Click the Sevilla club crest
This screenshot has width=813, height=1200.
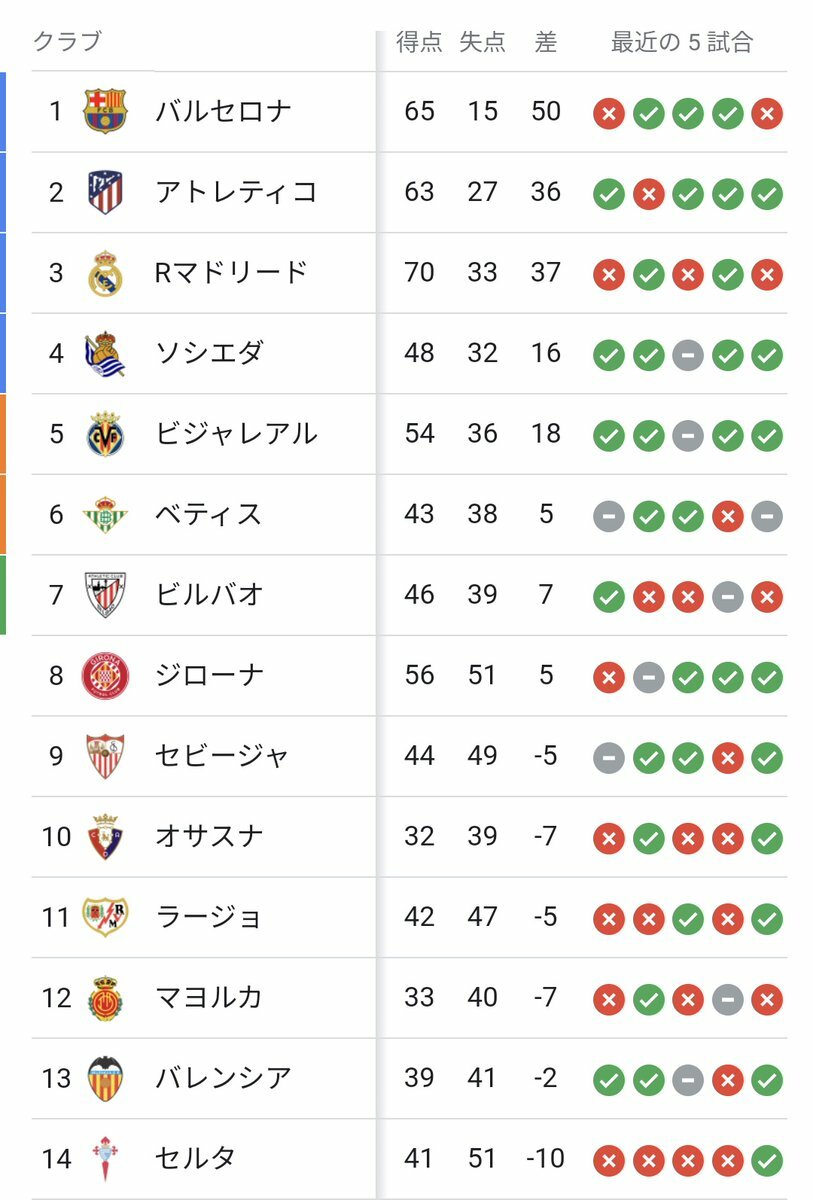coord(105,756)
